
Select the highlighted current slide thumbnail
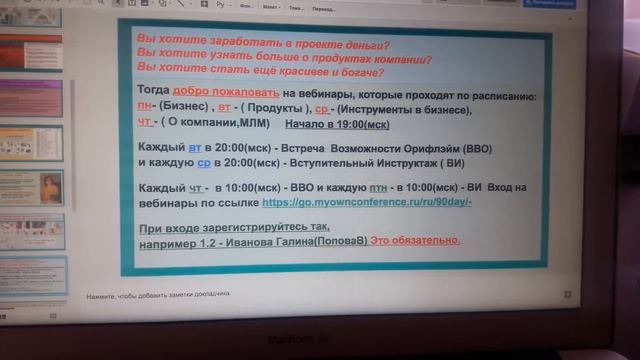(33, 276)
